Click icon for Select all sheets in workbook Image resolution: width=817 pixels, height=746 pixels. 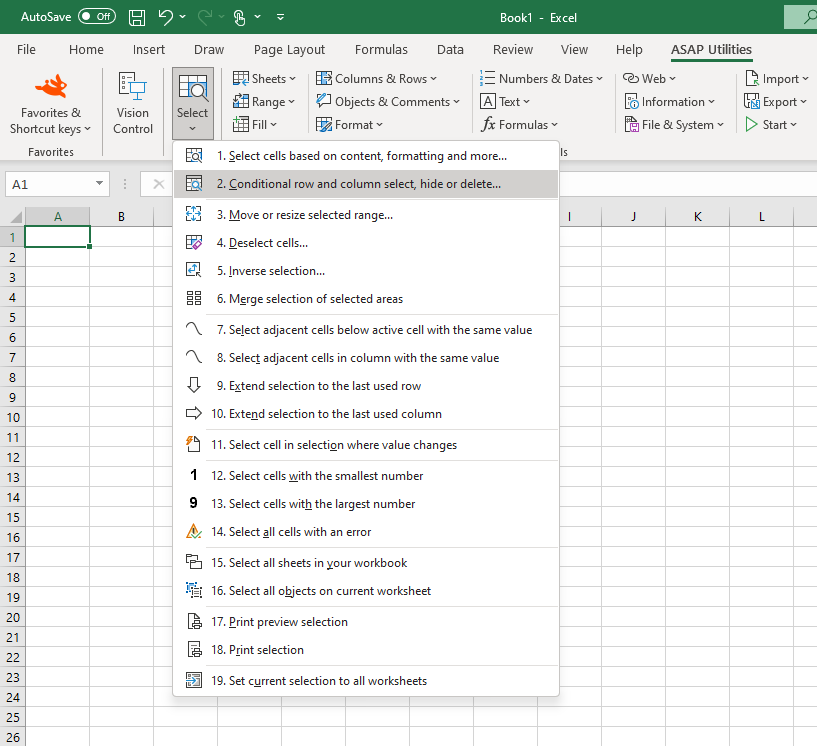tap(194, 562)
